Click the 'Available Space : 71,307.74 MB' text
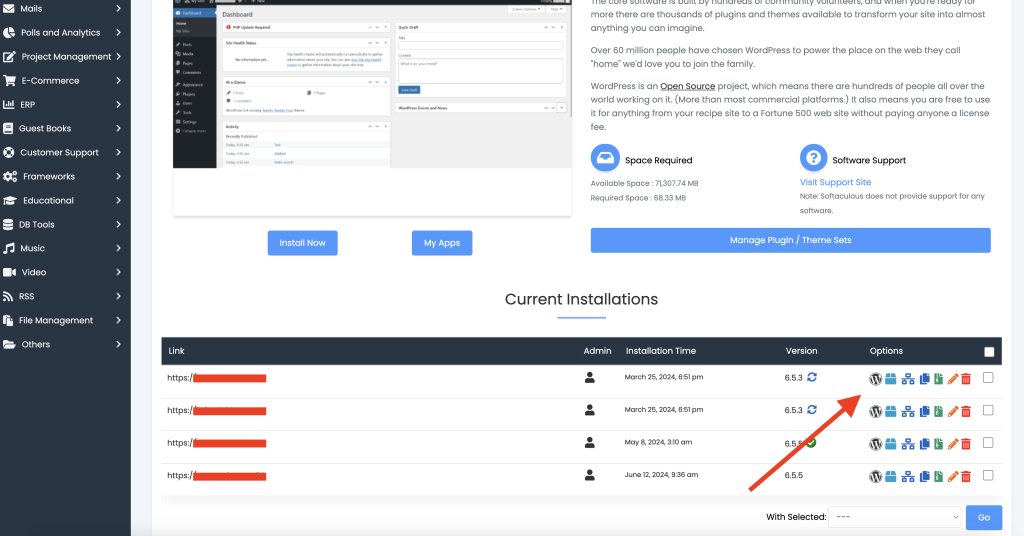 tap(644, 183)
